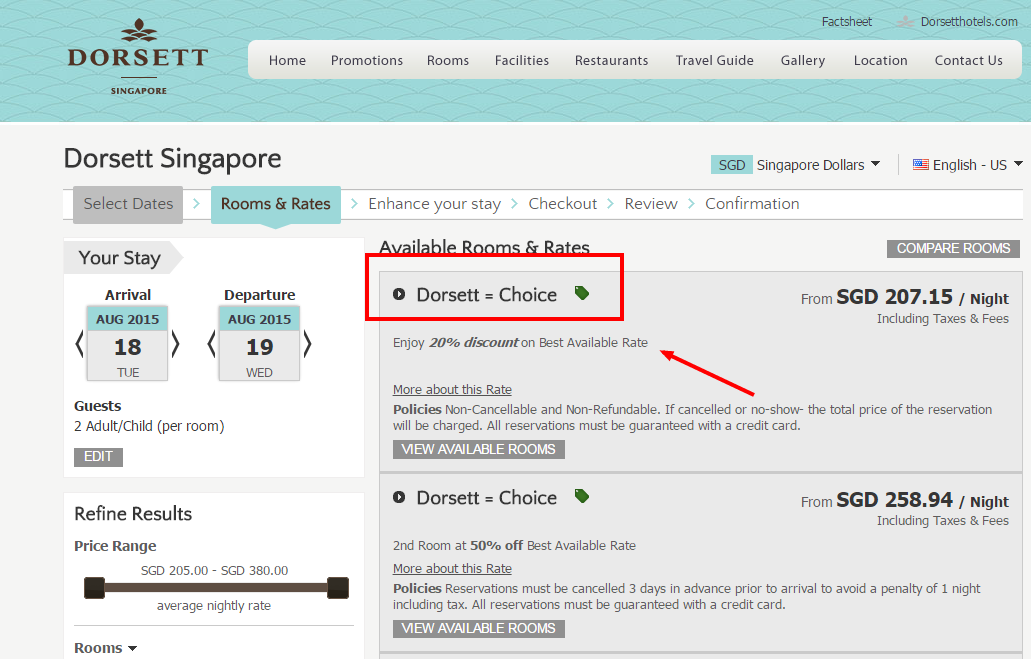
Task: Click the SGD 258.94 / Night price
Action: coord(923,500)
